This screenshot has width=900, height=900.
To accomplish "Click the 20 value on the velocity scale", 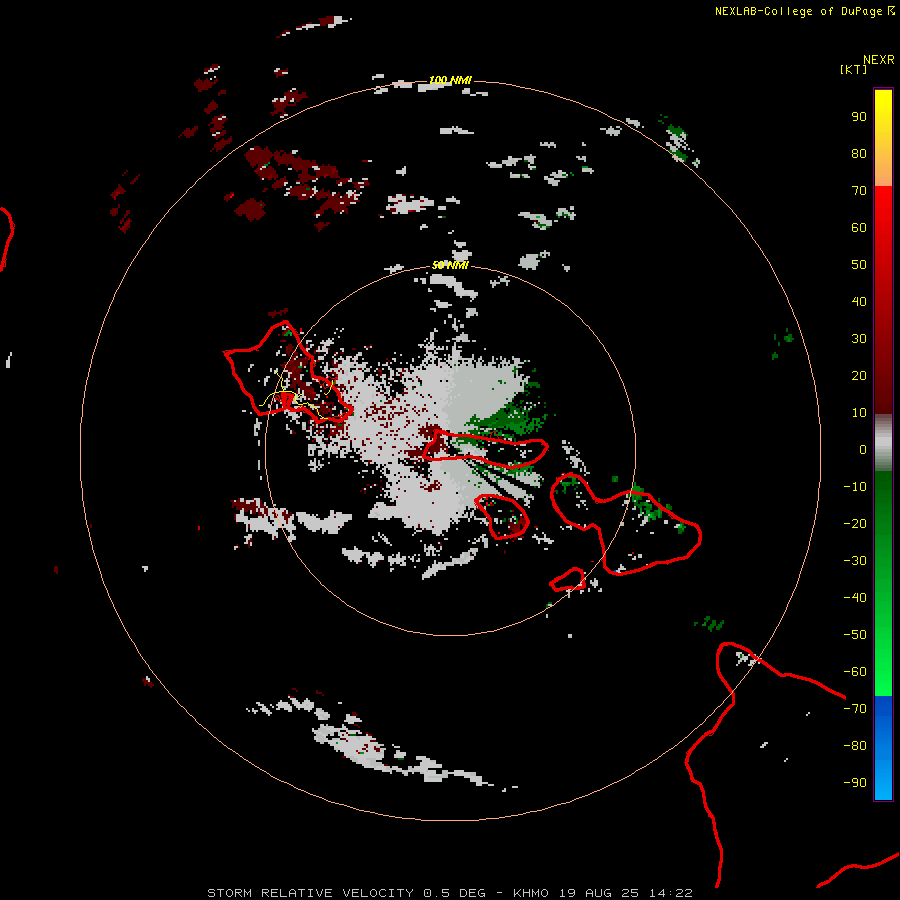I will 859,375.
